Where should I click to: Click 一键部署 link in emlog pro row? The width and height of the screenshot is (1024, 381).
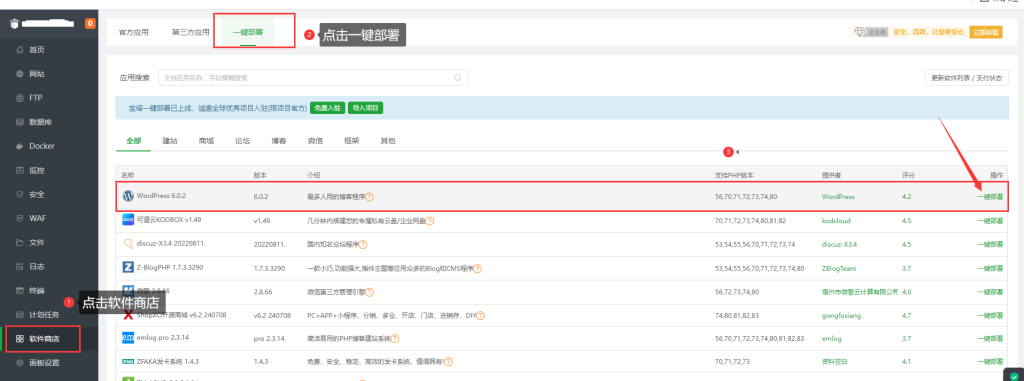click(x=990, y=339)
